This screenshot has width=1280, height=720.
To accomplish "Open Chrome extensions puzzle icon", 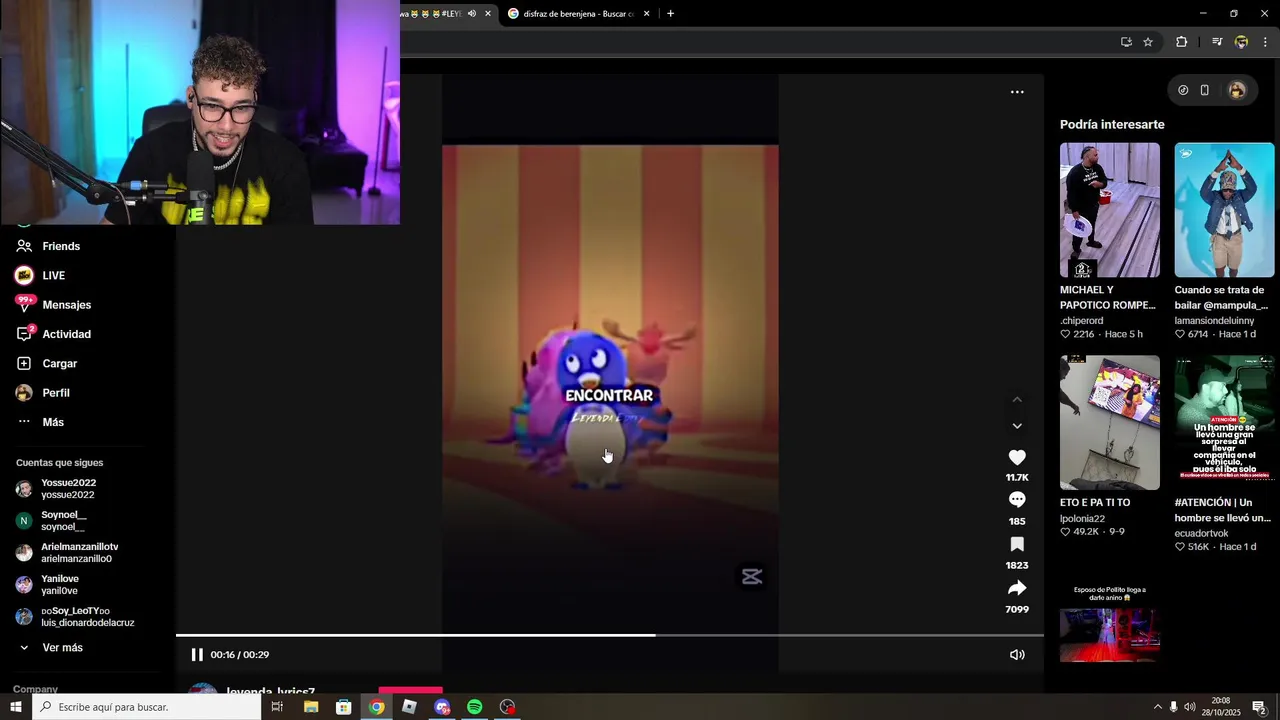I will click(1182, 42).
